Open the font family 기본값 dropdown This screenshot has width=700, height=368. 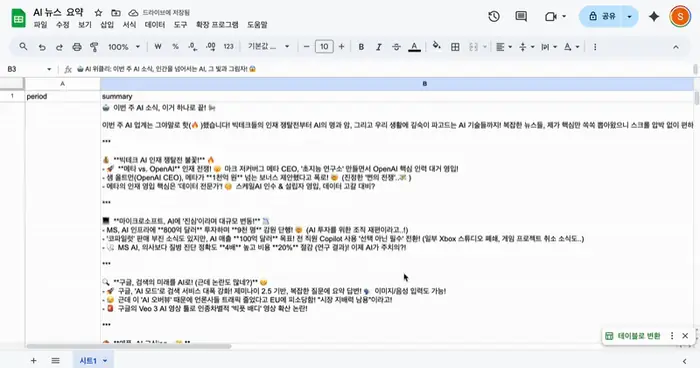pyautogui.click(x=268, y=46)
